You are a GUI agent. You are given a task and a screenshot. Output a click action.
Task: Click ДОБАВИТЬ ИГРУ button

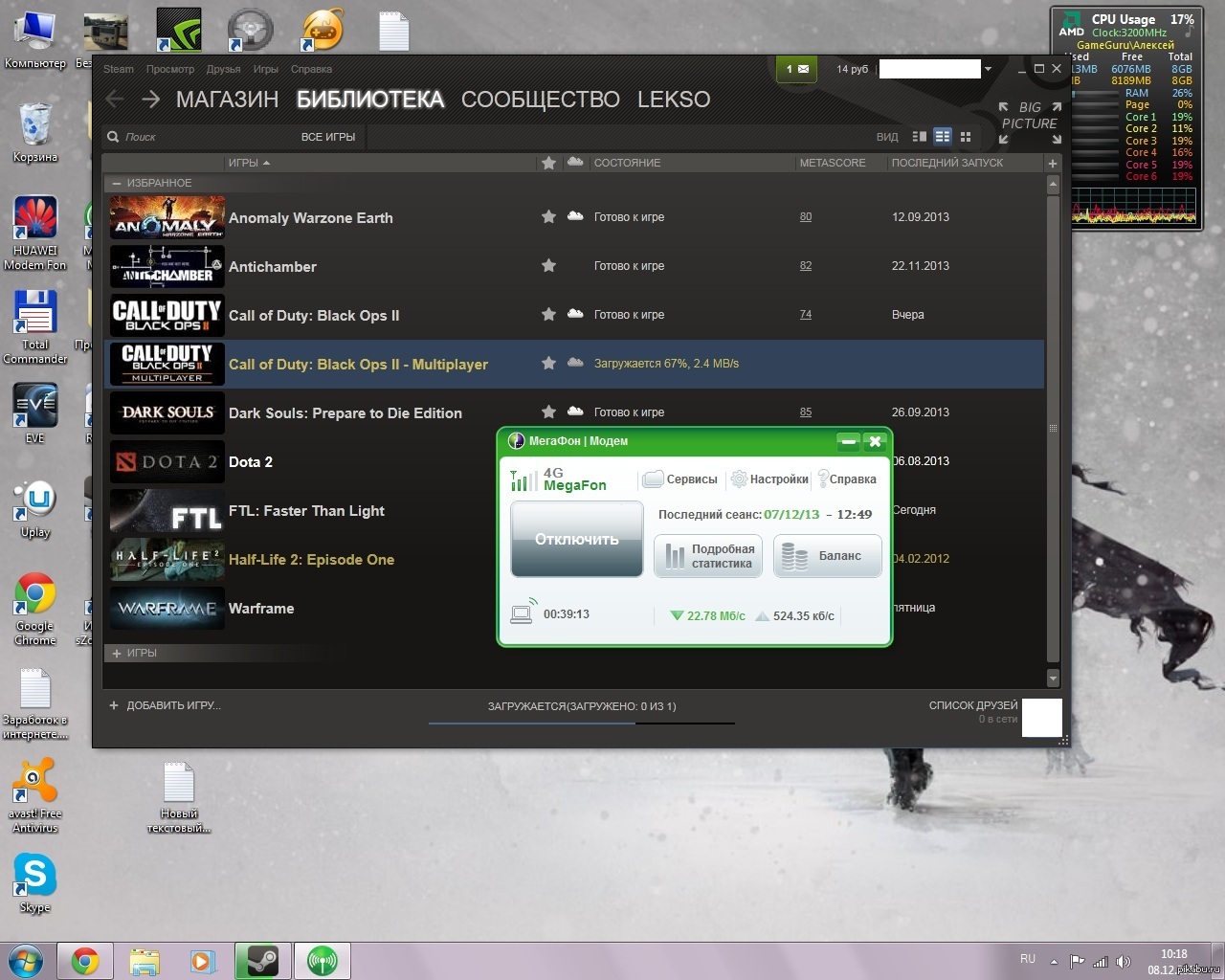tap(165, 705)
